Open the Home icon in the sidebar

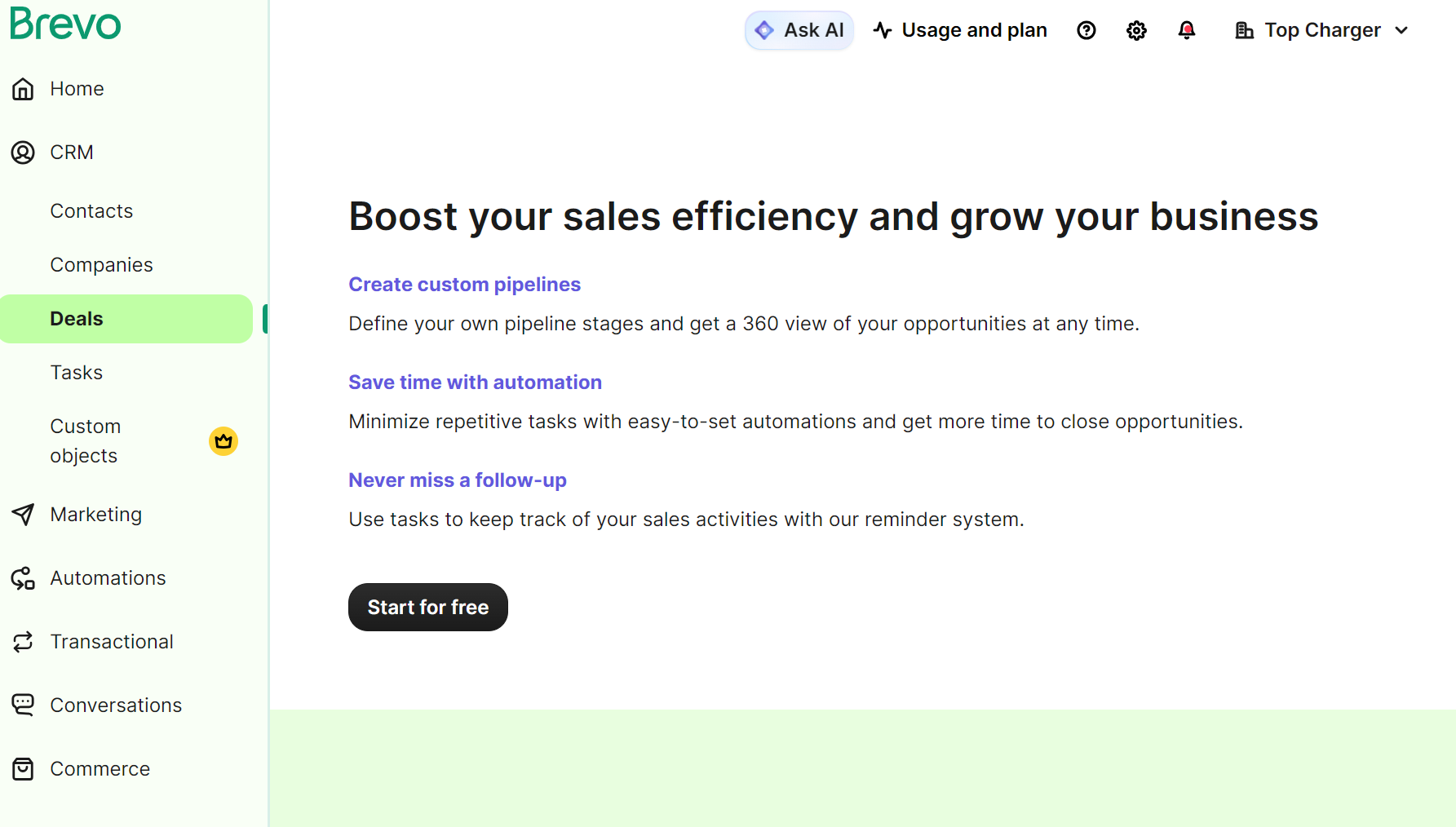[22, 88]
